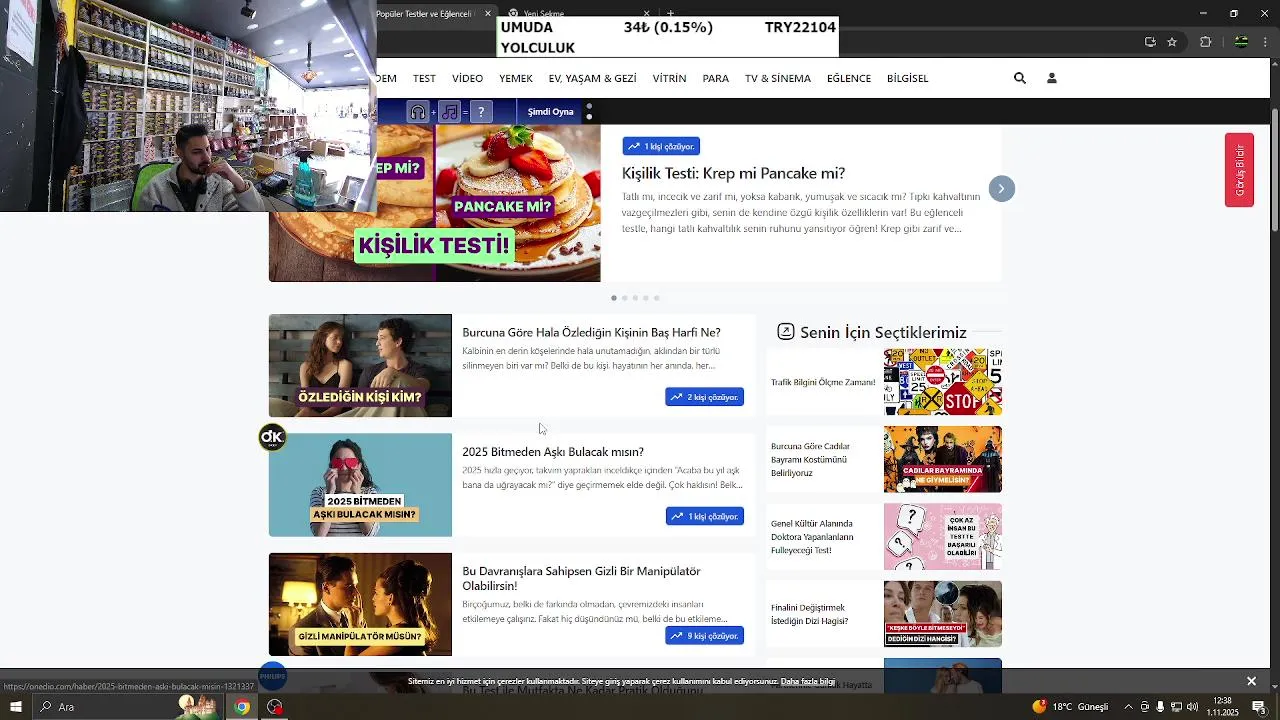1280x720 pixels.
Task: Open the BİLGİSEL menu item
Action: coord(907,78)
